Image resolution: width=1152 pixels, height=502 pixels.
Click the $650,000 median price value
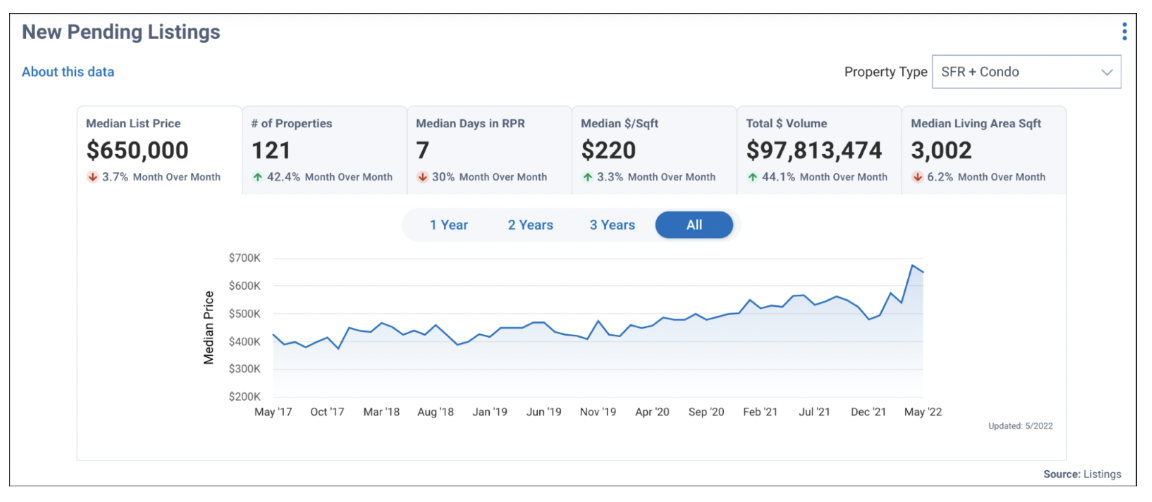pos(137,151)
